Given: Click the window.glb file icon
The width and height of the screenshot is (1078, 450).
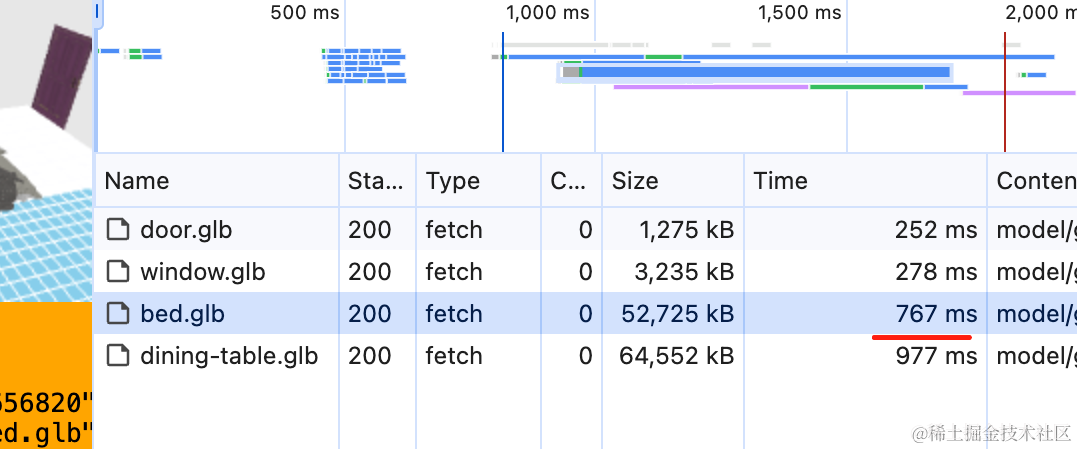Looking at the screenshot, I should point(118,272).
